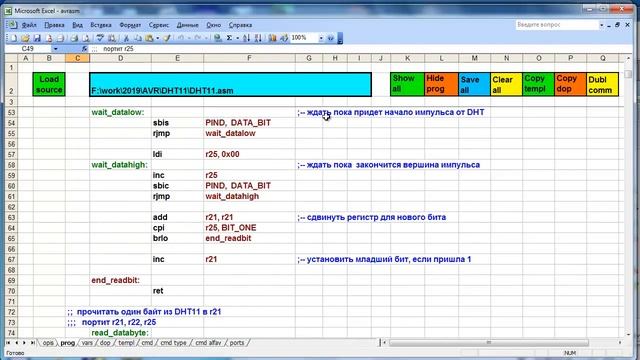The height and width of the screenshot is (360, 640).
Task: Open the Name Box dropdown arrow
Action: (x=56, y=49)
